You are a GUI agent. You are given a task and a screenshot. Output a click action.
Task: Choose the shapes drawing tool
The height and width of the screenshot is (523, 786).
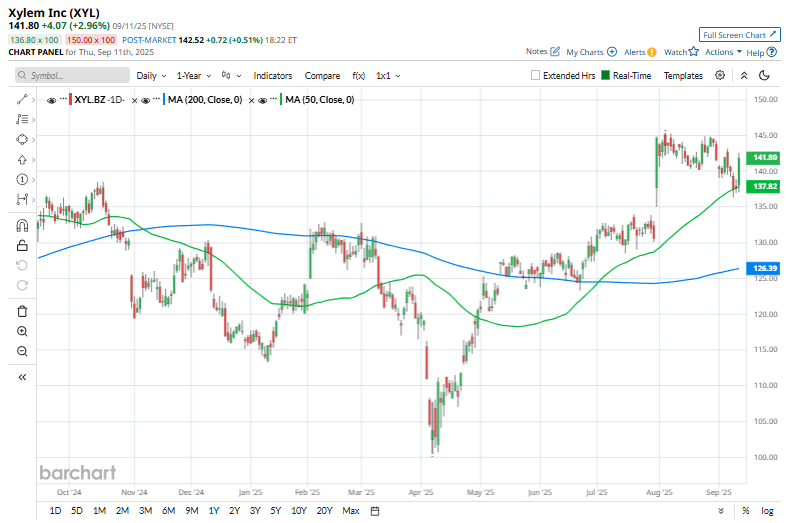coord(22,139)
